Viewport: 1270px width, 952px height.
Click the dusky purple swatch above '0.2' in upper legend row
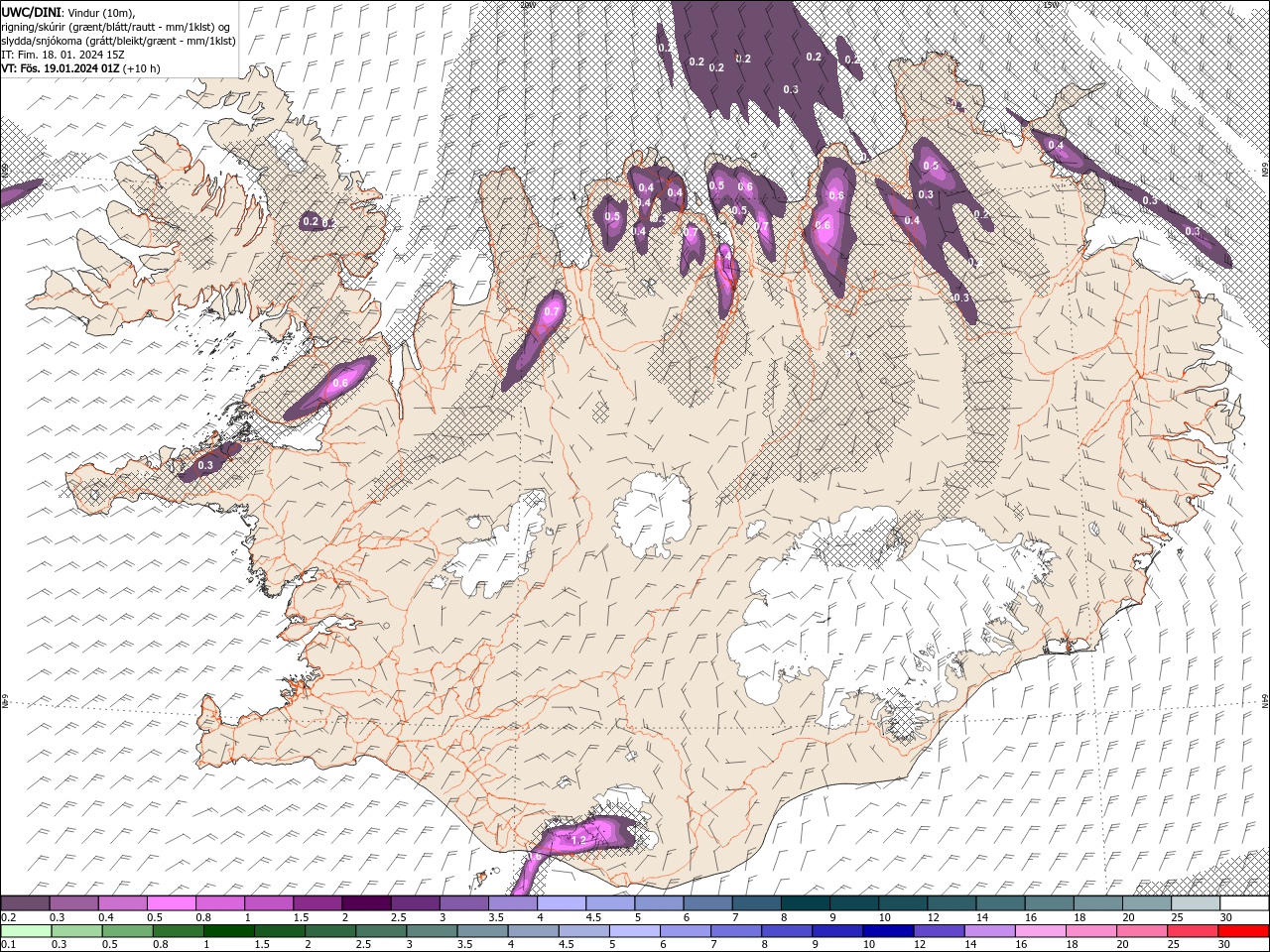pyautogui.click(x=25, y=903)
